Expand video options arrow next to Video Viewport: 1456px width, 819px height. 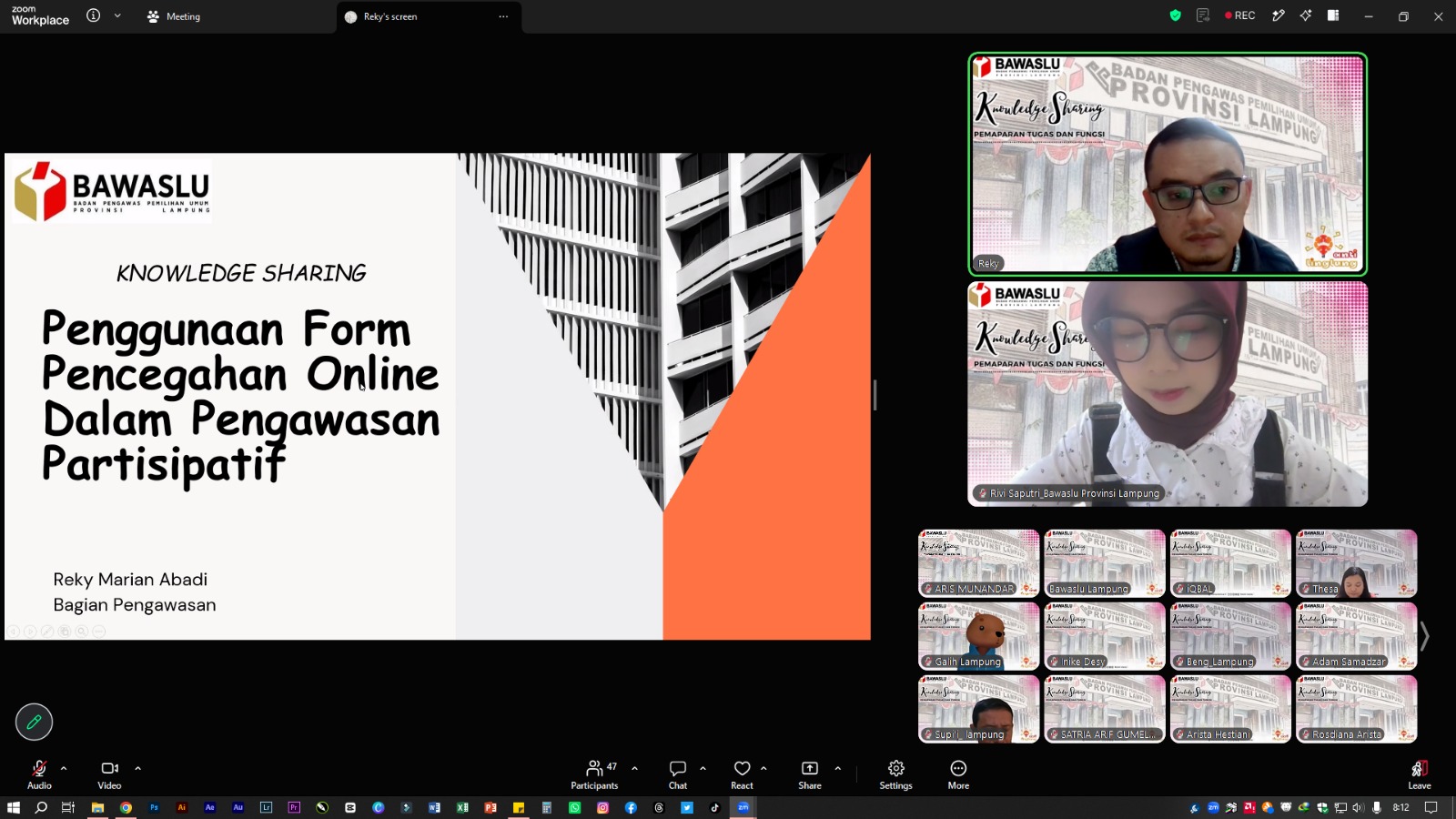coord(138,769)
